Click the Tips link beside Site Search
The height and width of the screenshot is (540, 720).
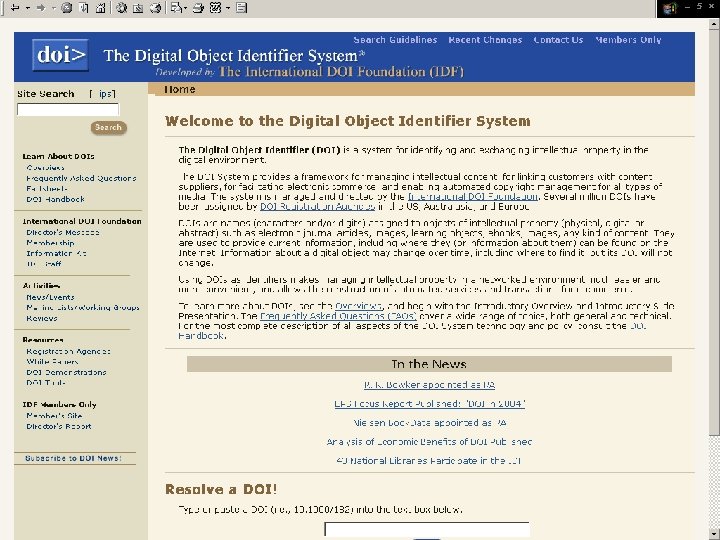click(103, 94)
